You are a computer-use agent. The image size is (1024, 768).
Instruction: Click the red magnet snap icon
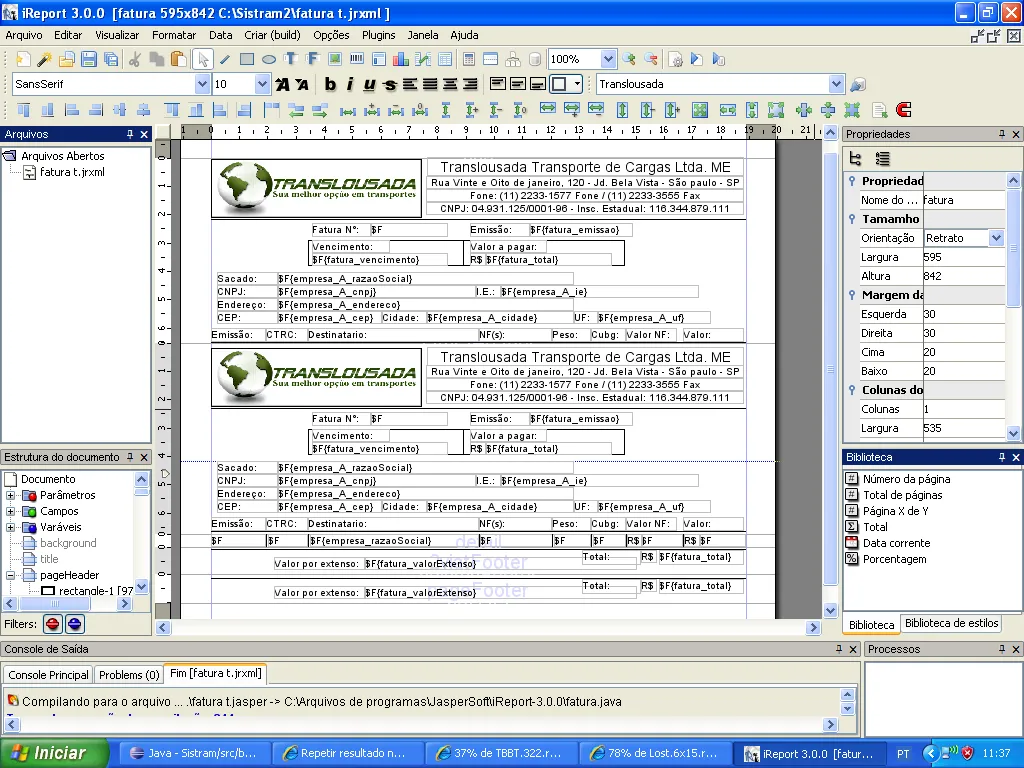[x=904, y=110]
